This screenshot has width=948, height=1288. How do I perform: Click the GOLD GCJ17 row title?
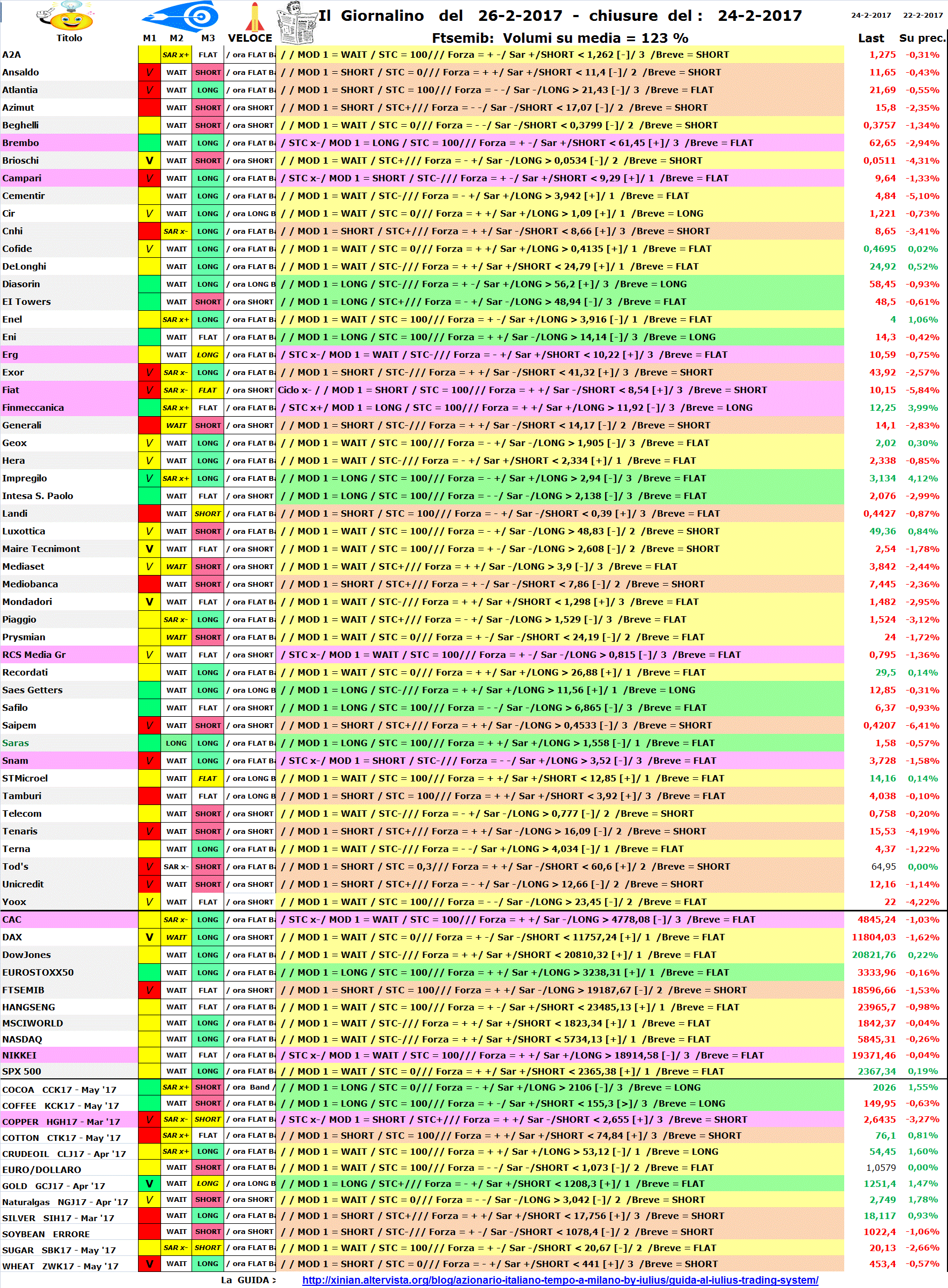tap(53, 1186)
